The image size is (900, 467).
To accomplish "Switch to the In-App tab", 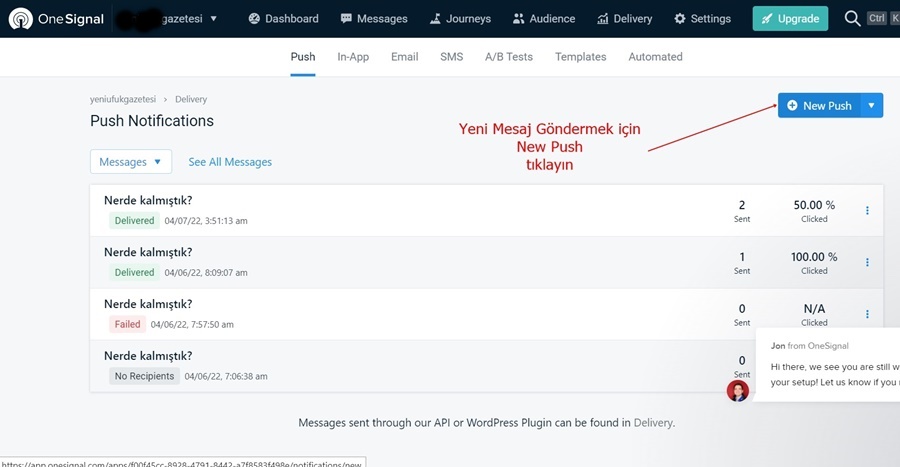I will [353, 57].
